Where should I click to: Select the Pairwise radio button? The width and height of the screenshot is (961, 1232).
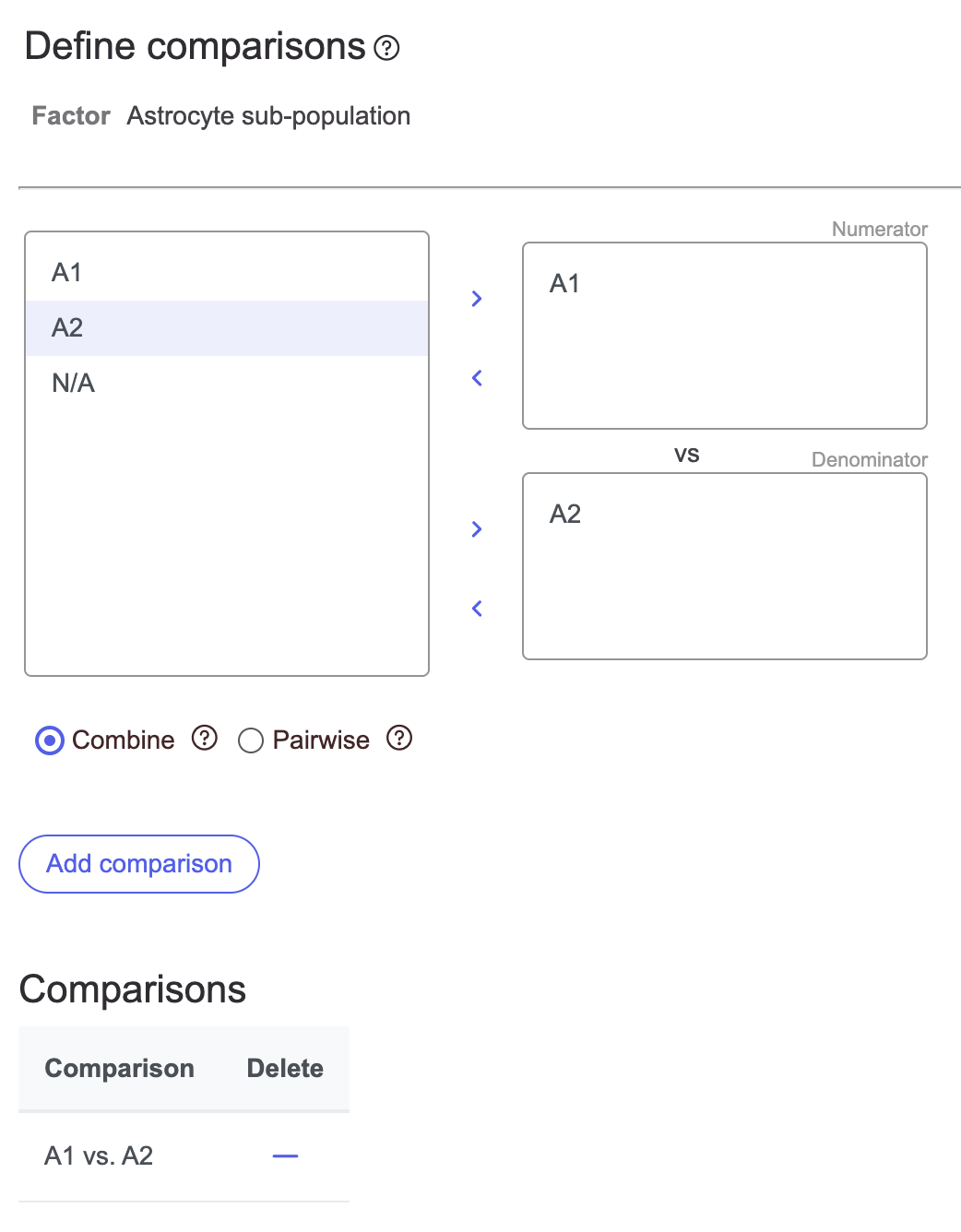pos(251,740)
